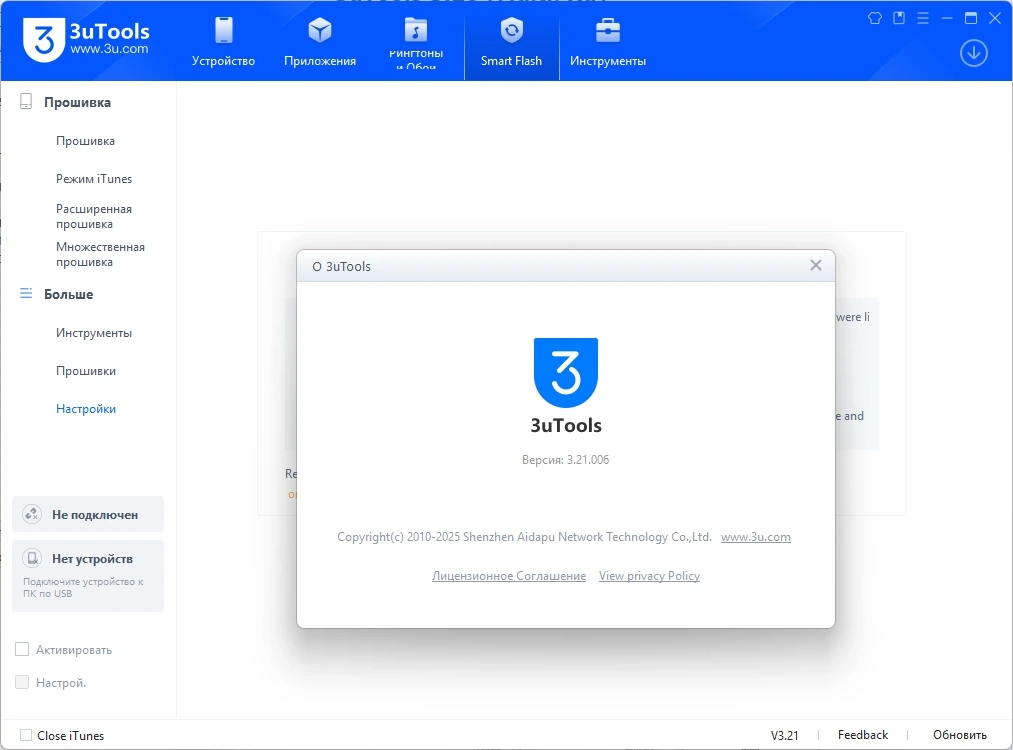Click the Нет устройств panel
1013x750 pixels.
click(88, 576)
